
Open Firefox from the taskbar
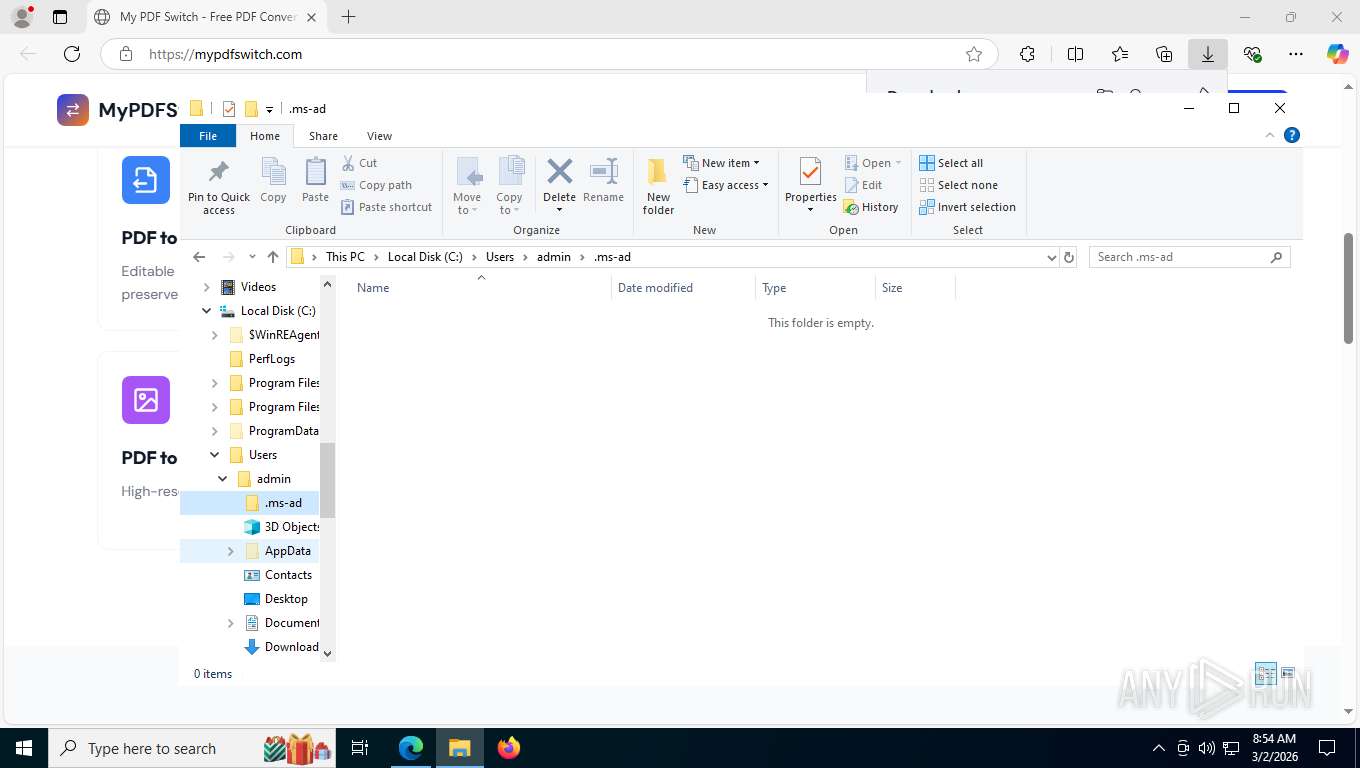pos(509,748)
